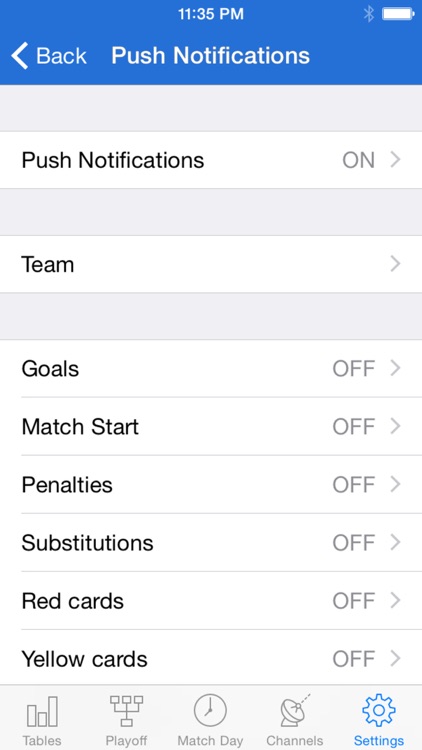This screenshot has height=750, width=422.
Task: Toggle the Push Notifications ON value
Action: (x=358, y=160)
